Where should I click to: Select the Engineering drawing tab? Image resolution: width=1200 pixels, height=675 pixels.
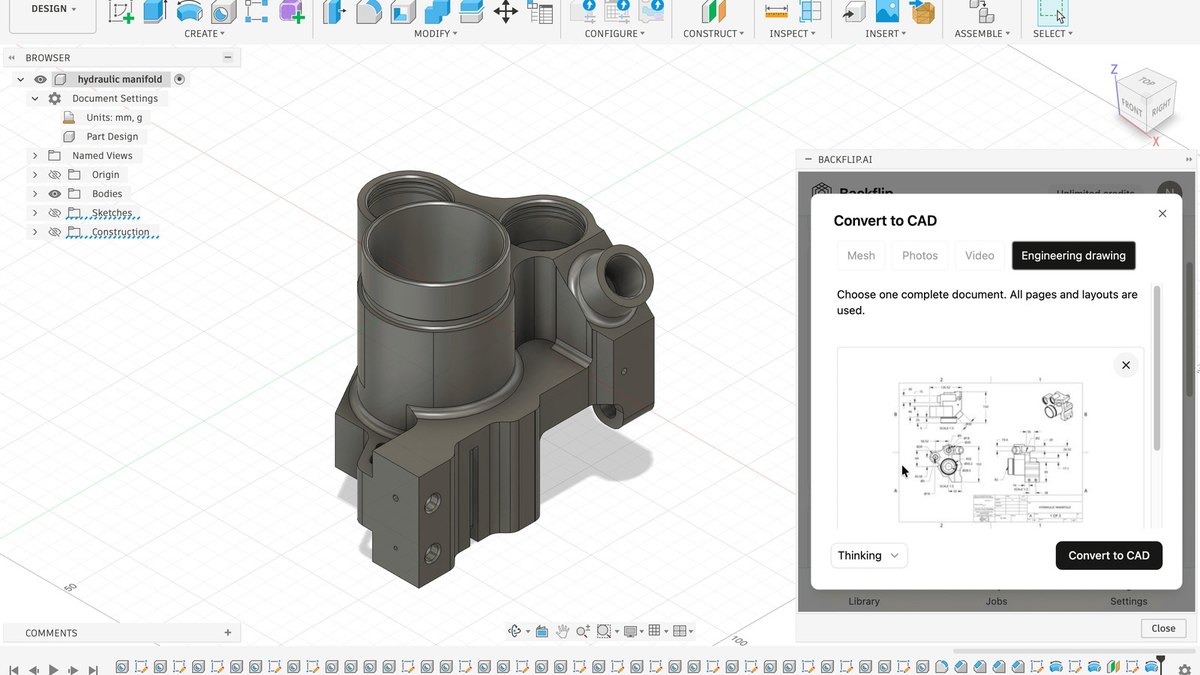[1073, 255]
